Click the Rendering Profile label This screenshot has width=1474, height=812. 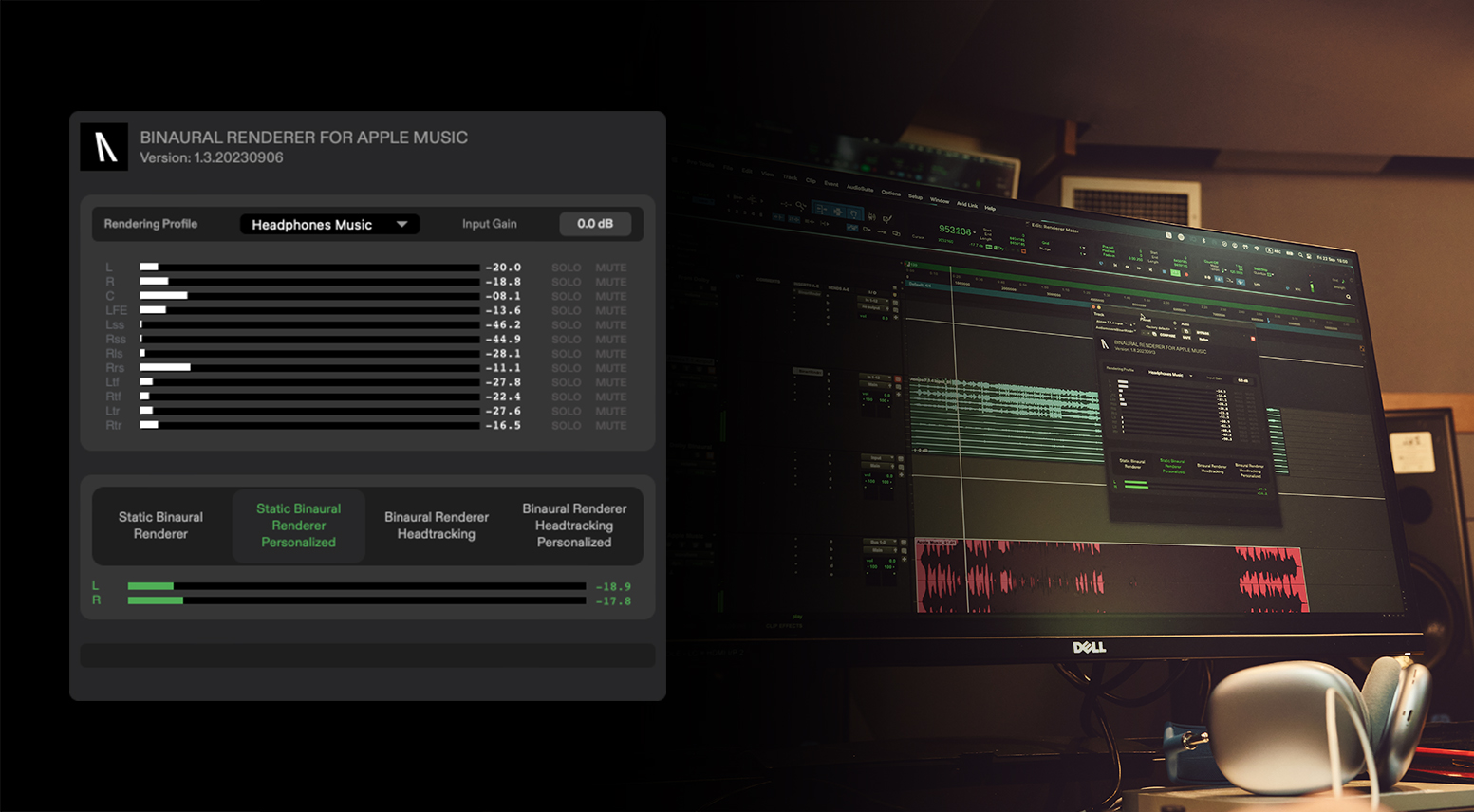(151, 224)
